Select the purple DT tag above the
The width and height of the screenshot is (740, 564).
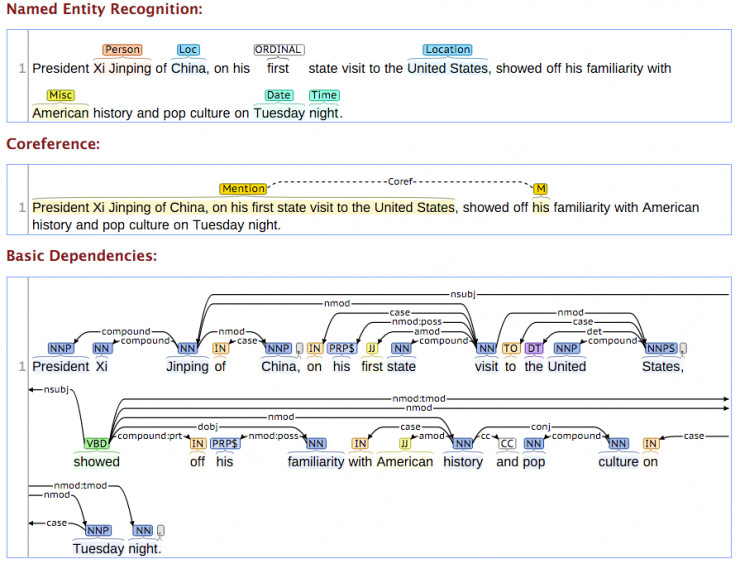[x=533, y=348]
